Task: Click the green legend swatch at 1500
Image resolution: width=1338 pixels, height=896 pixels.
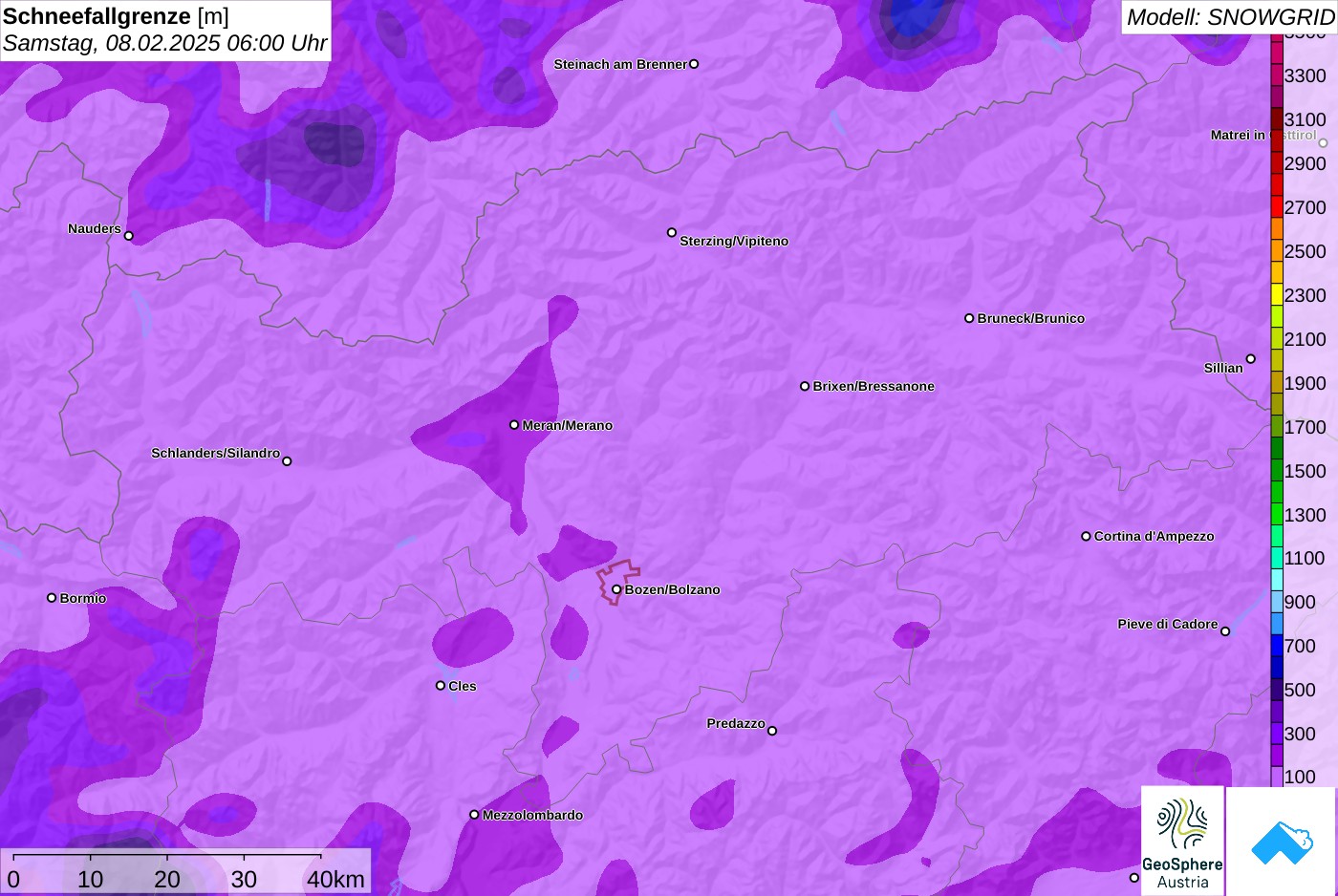Action: [x=1277, y=471]
